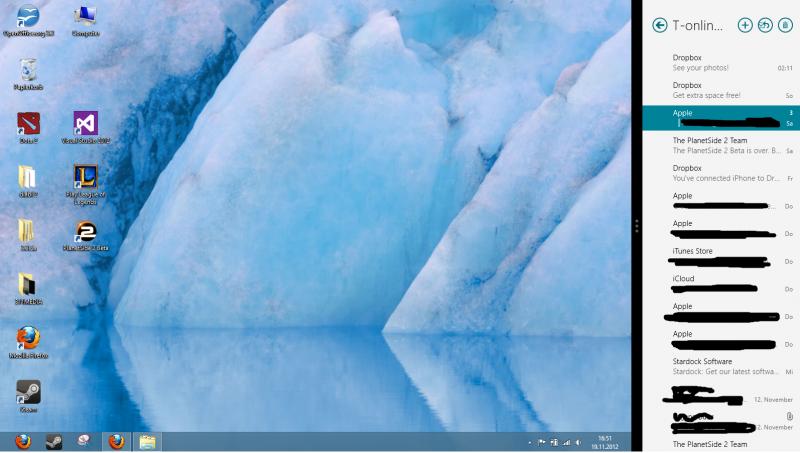The height and width of the screenshot is (453, 800).
Task: Show hidden tray icons with the arrow
Action: pos(529,442)
